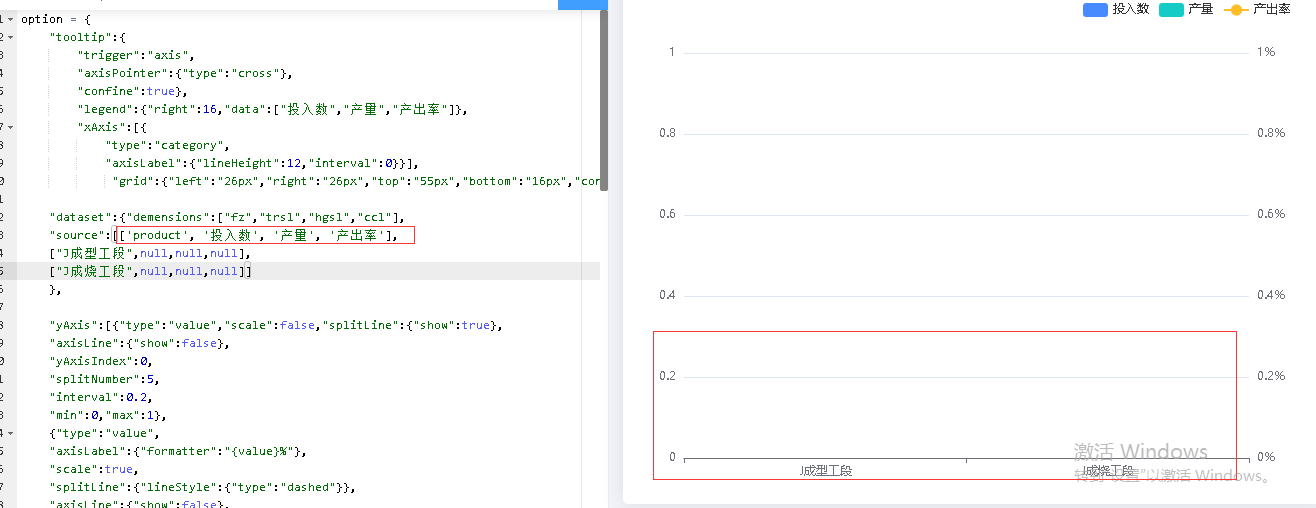Click the "axisLabel" lineHeight 12 line
Viewport: 1316px width, 508px height.
tap(261, 164)
